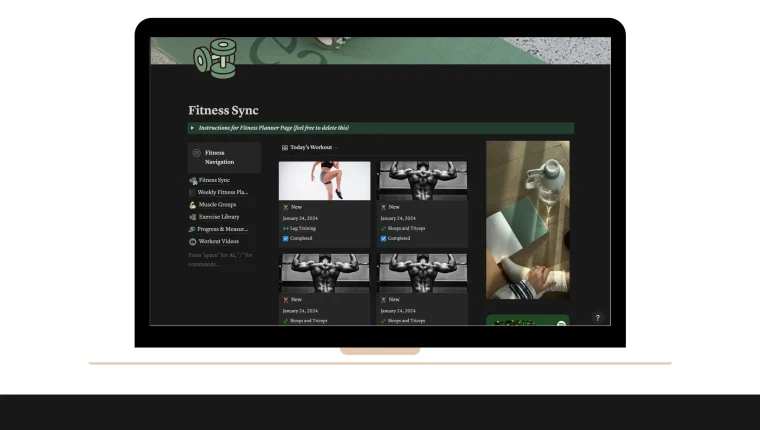Click the water bottle image on right
This screenshot has height=430, width=760.
click(x=527, y=219)
